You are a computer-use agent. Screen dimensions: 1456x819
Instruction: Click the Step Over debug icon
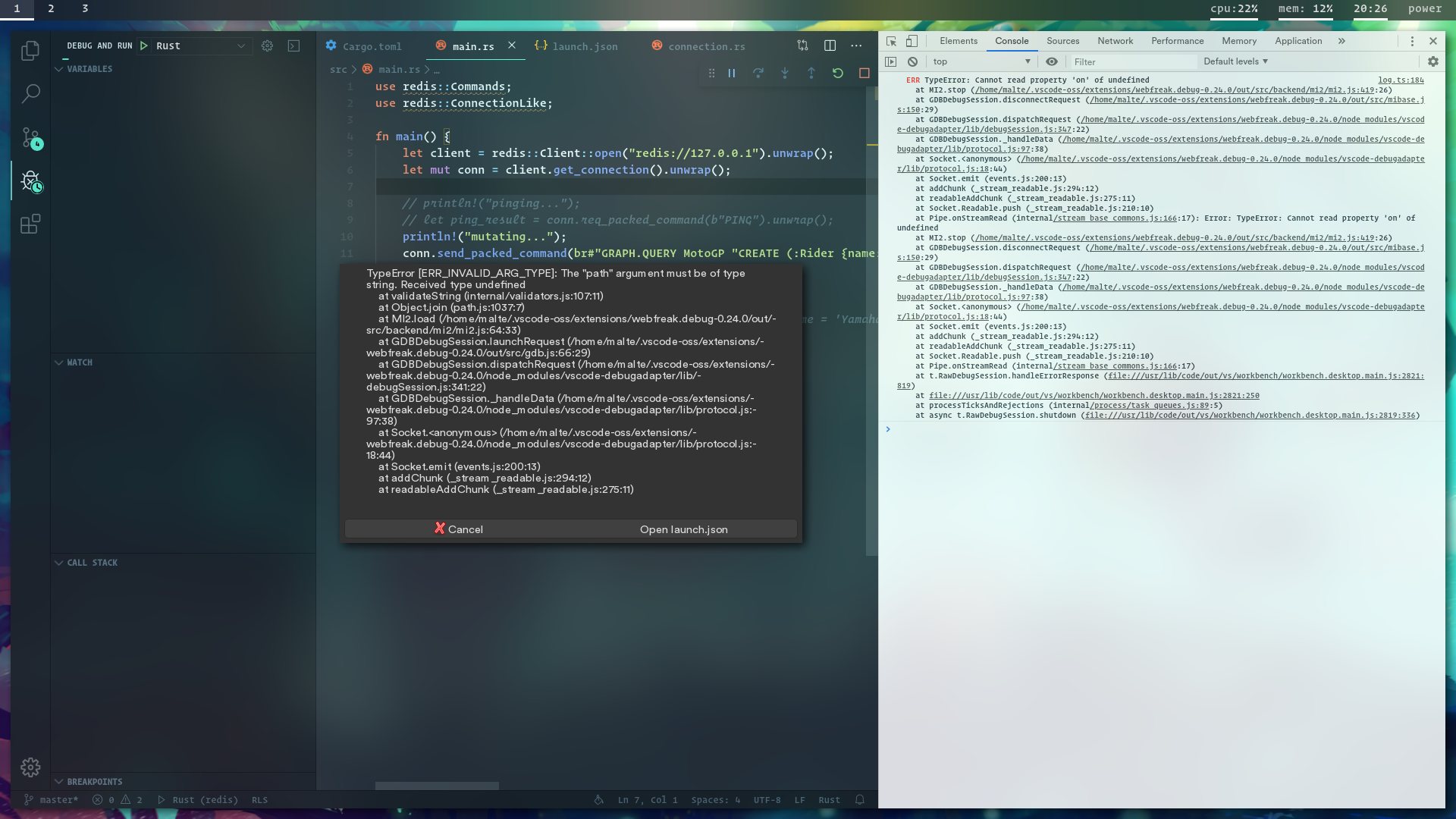[x=758, y=74]
